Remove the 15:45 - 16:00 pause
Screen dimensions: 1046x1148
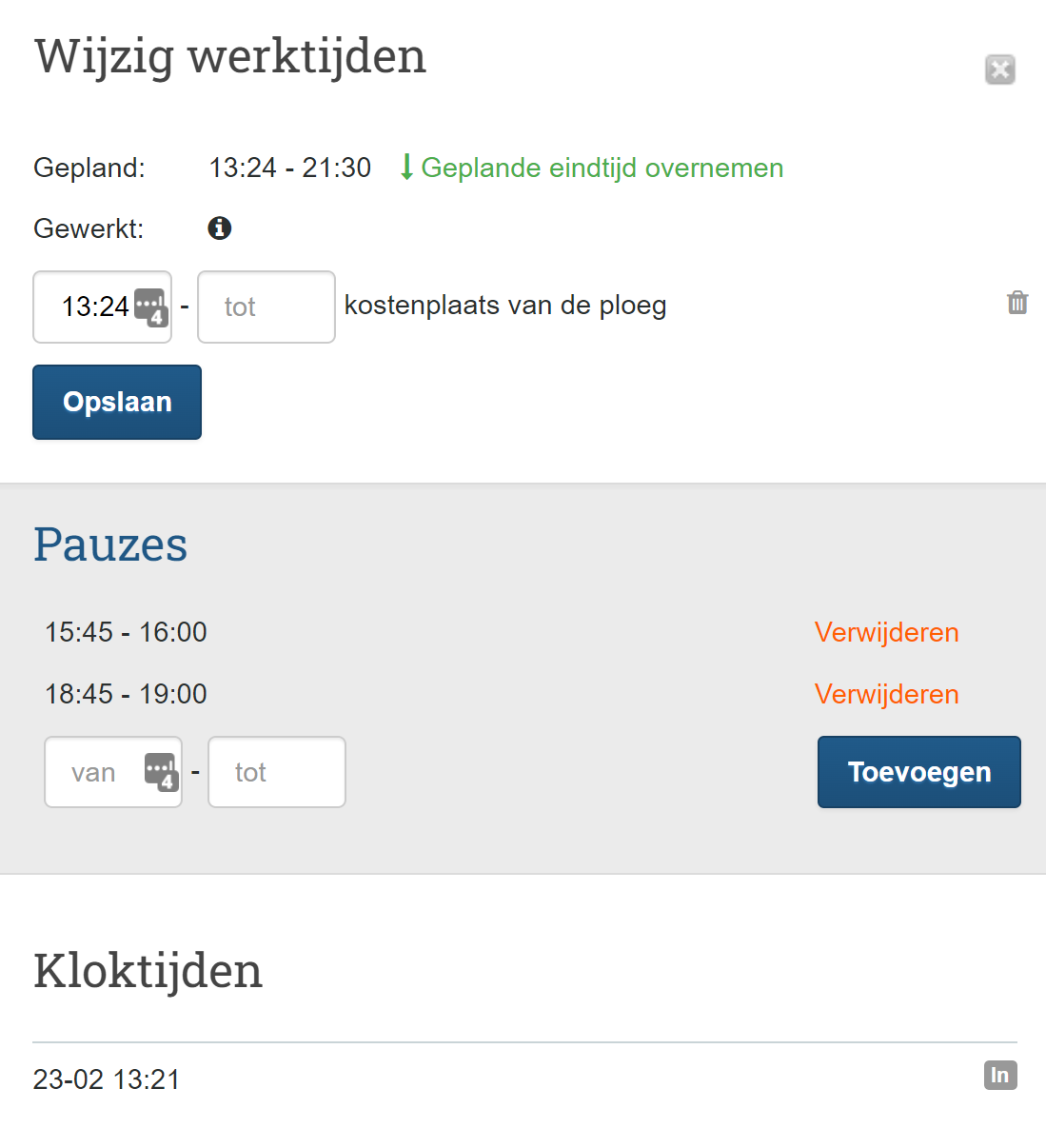[886, 632]
